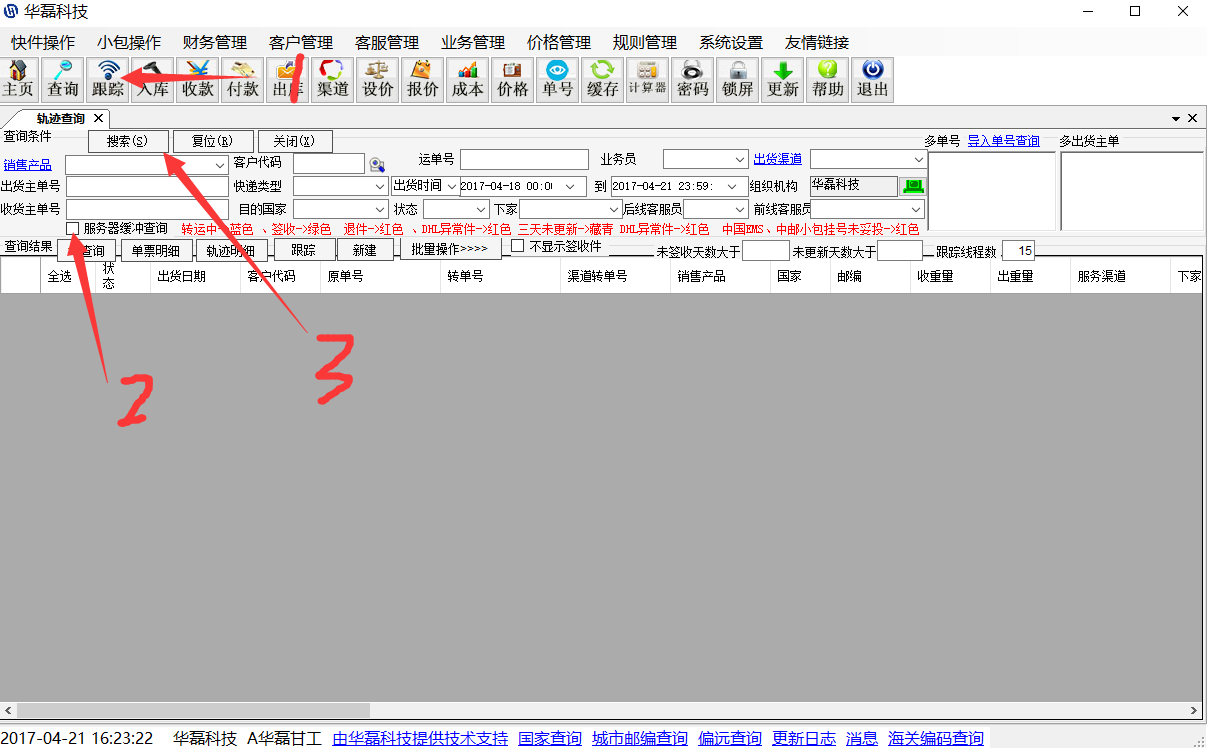The height and width of the screenshot is (748, 1207).
Task: Enable the 服务器缓冲查询 checkbox
Action: pos(73,229)
